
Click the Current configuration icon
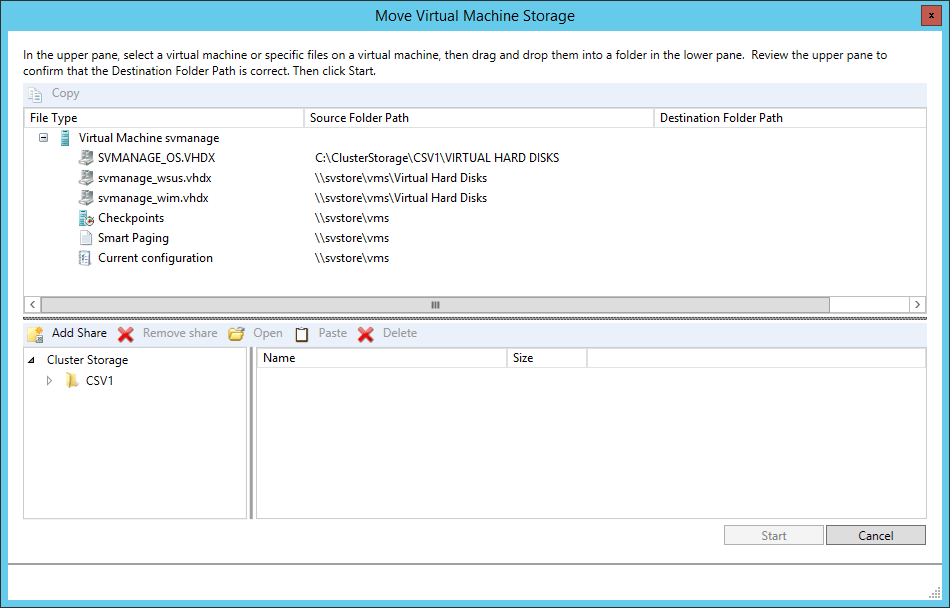[85, 258]
